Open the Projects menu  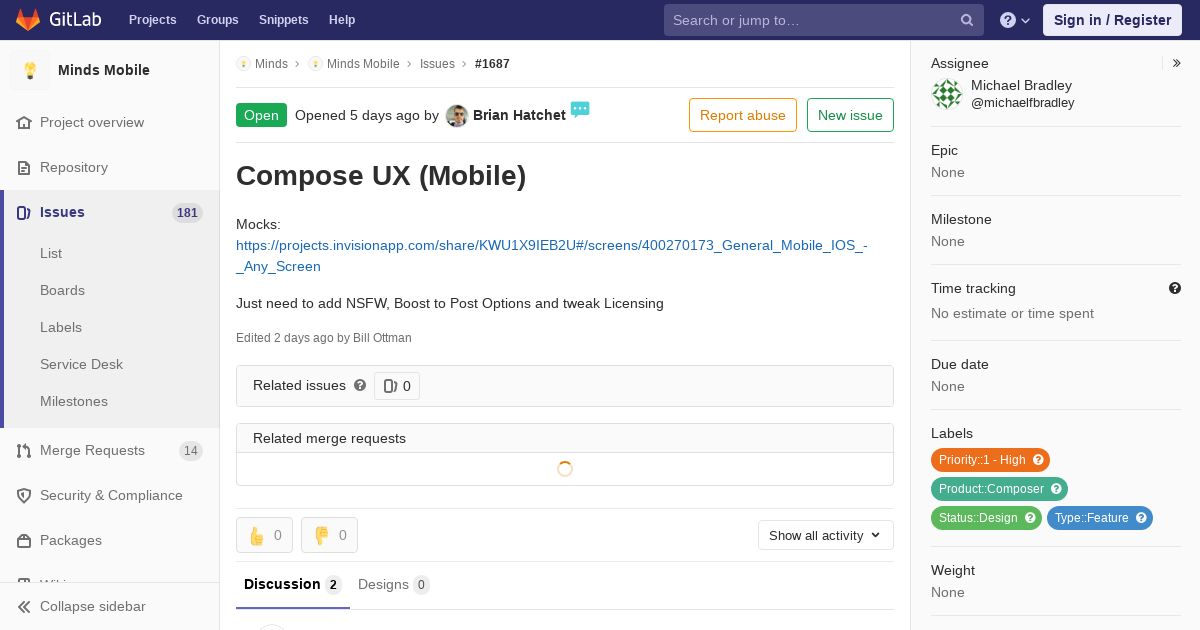click(x=153, y=20)
